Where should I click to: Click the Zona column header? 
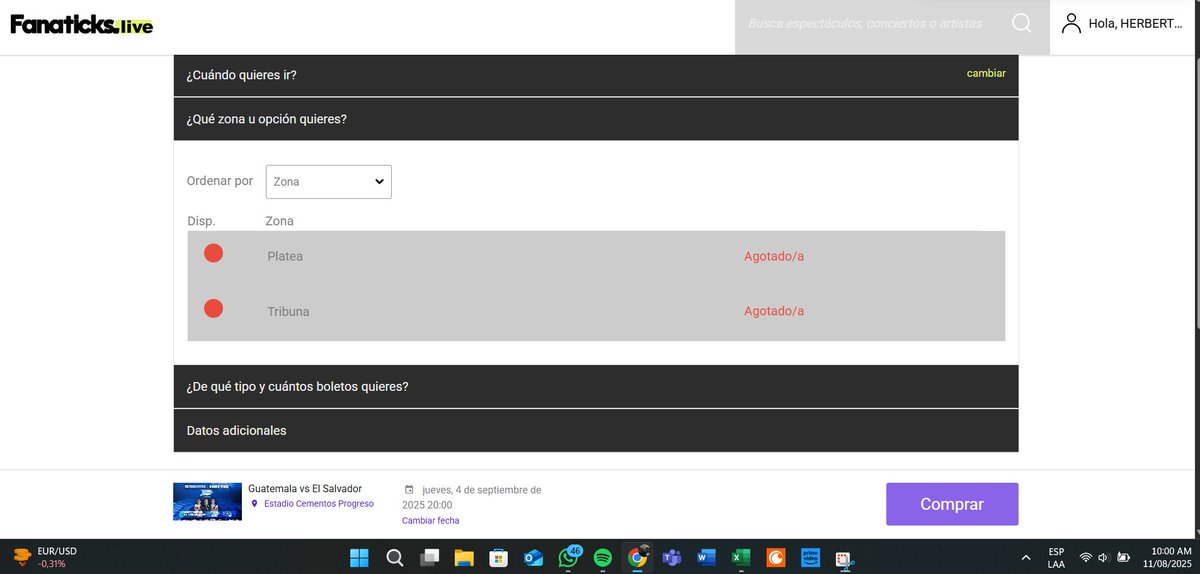point(279,221)
